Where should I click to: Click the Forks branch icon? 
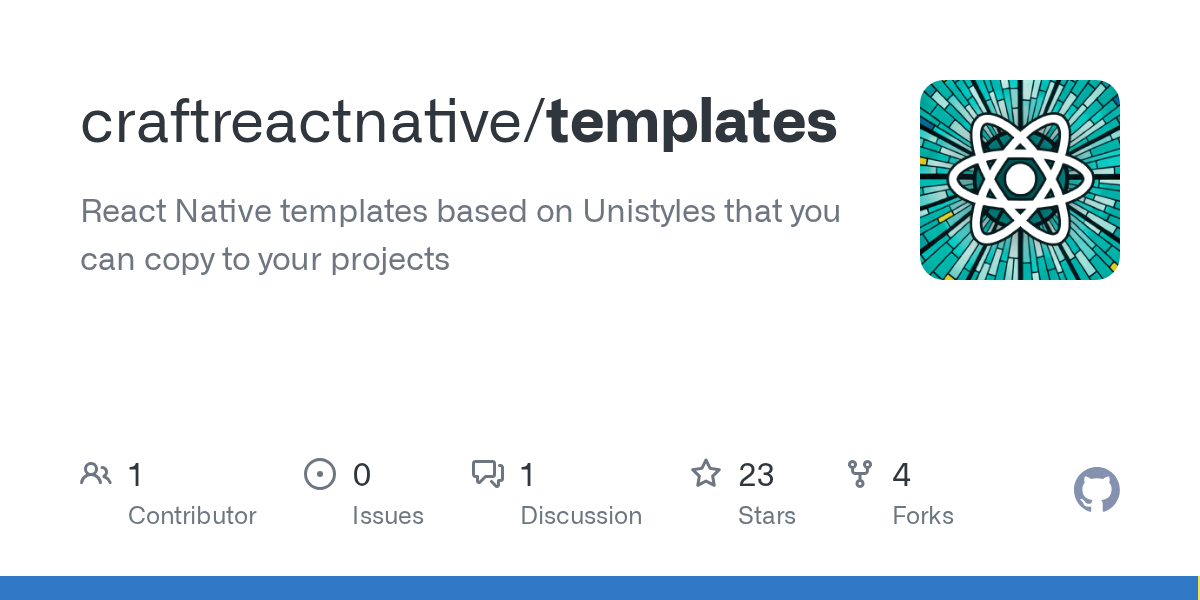[860, 474]
